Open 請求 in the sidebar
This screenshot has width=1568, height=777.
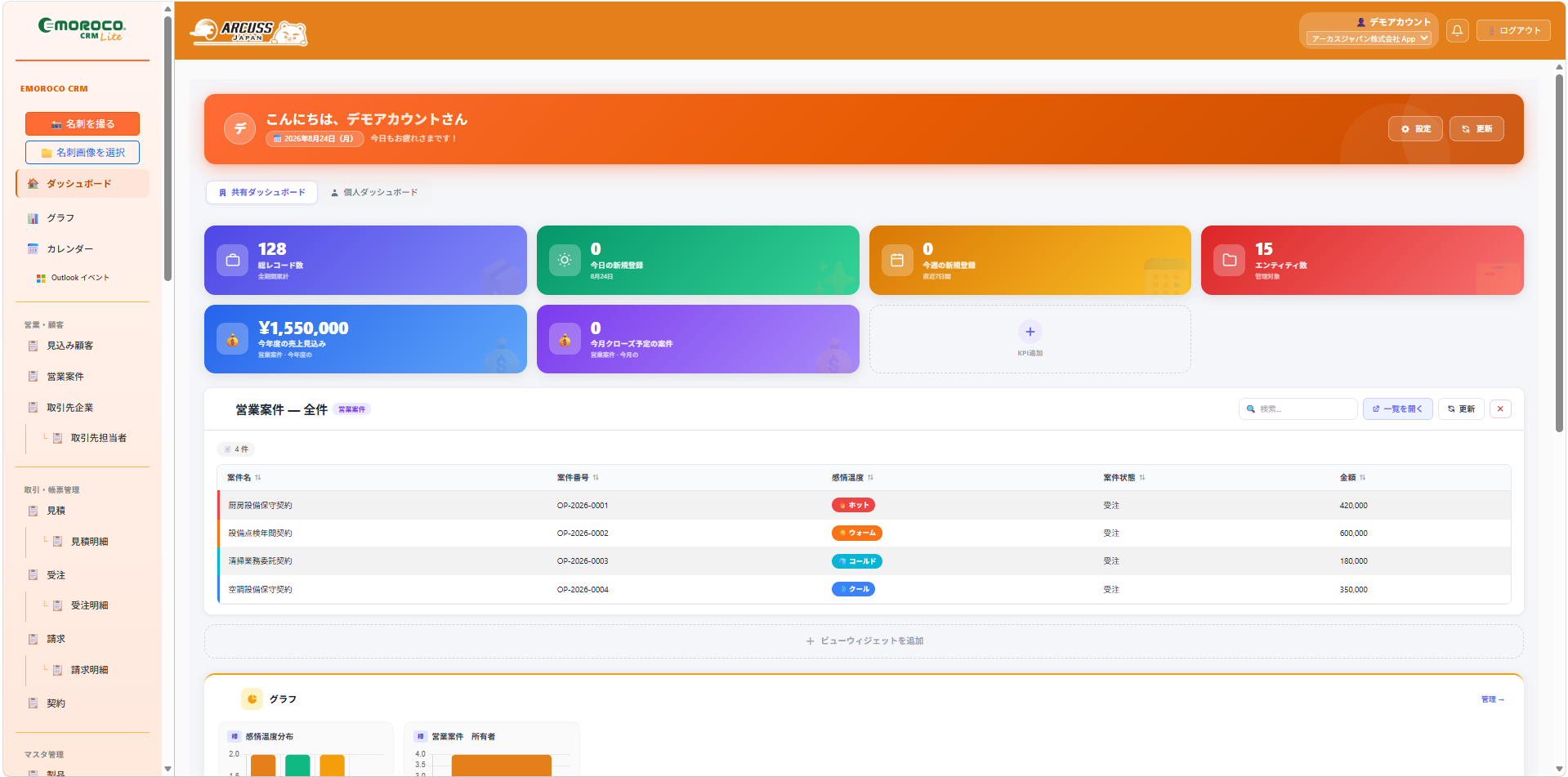pyautogui.click(x=56, y=639)
